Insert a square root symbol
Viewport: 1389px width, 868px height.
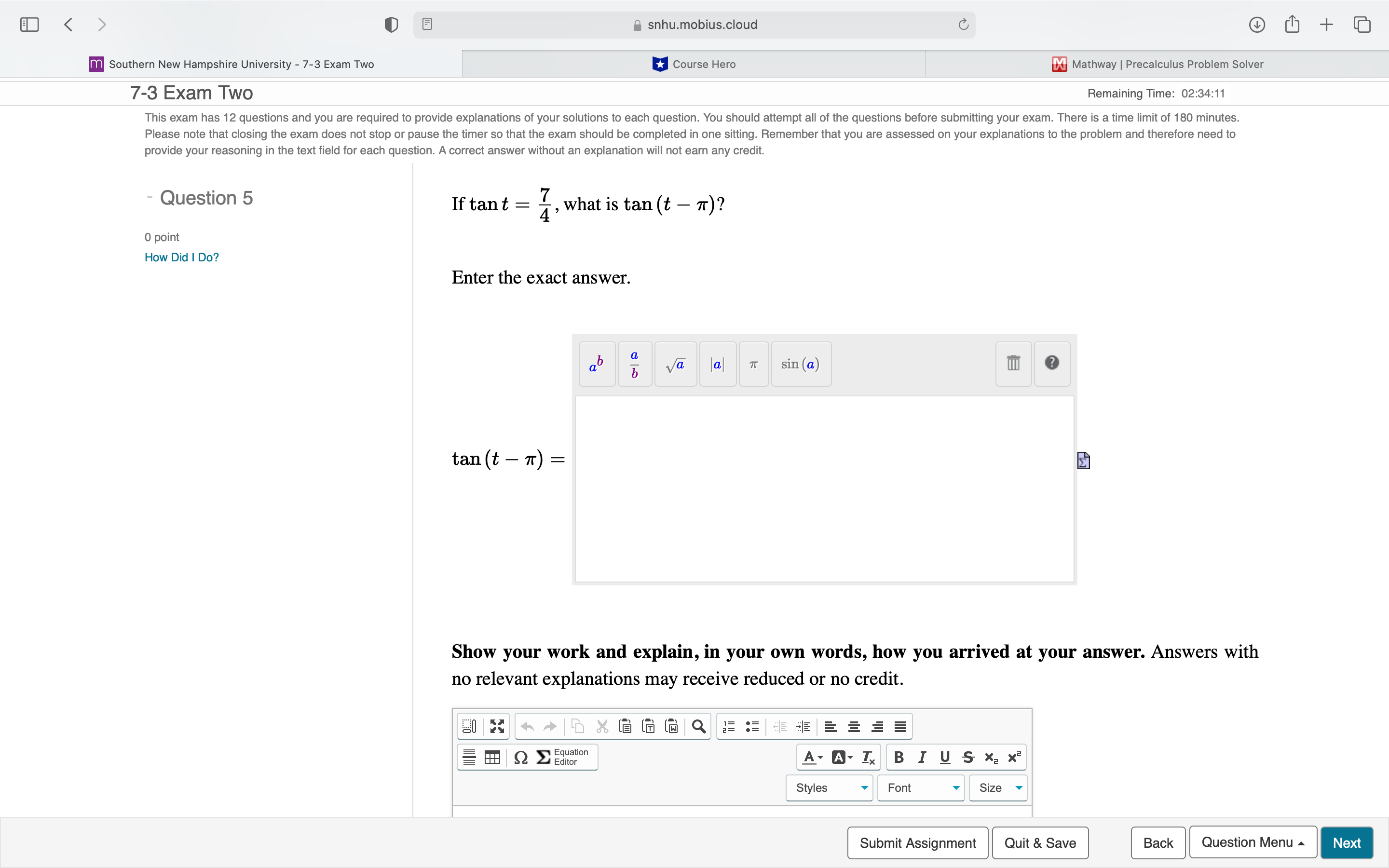click(675, 364)
